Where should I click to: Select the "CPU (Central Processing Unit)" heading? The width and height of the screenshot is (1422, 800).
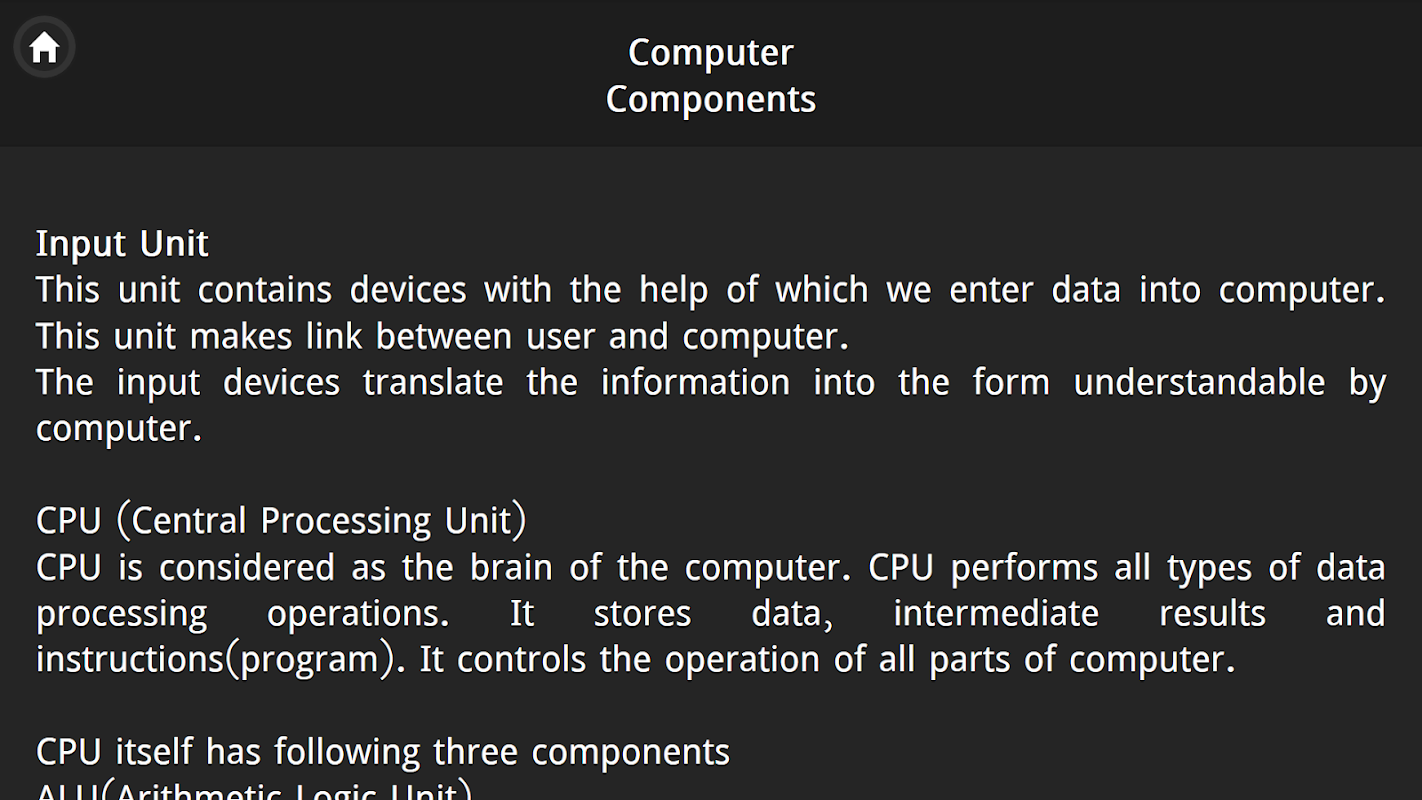[x=281, y=521]
